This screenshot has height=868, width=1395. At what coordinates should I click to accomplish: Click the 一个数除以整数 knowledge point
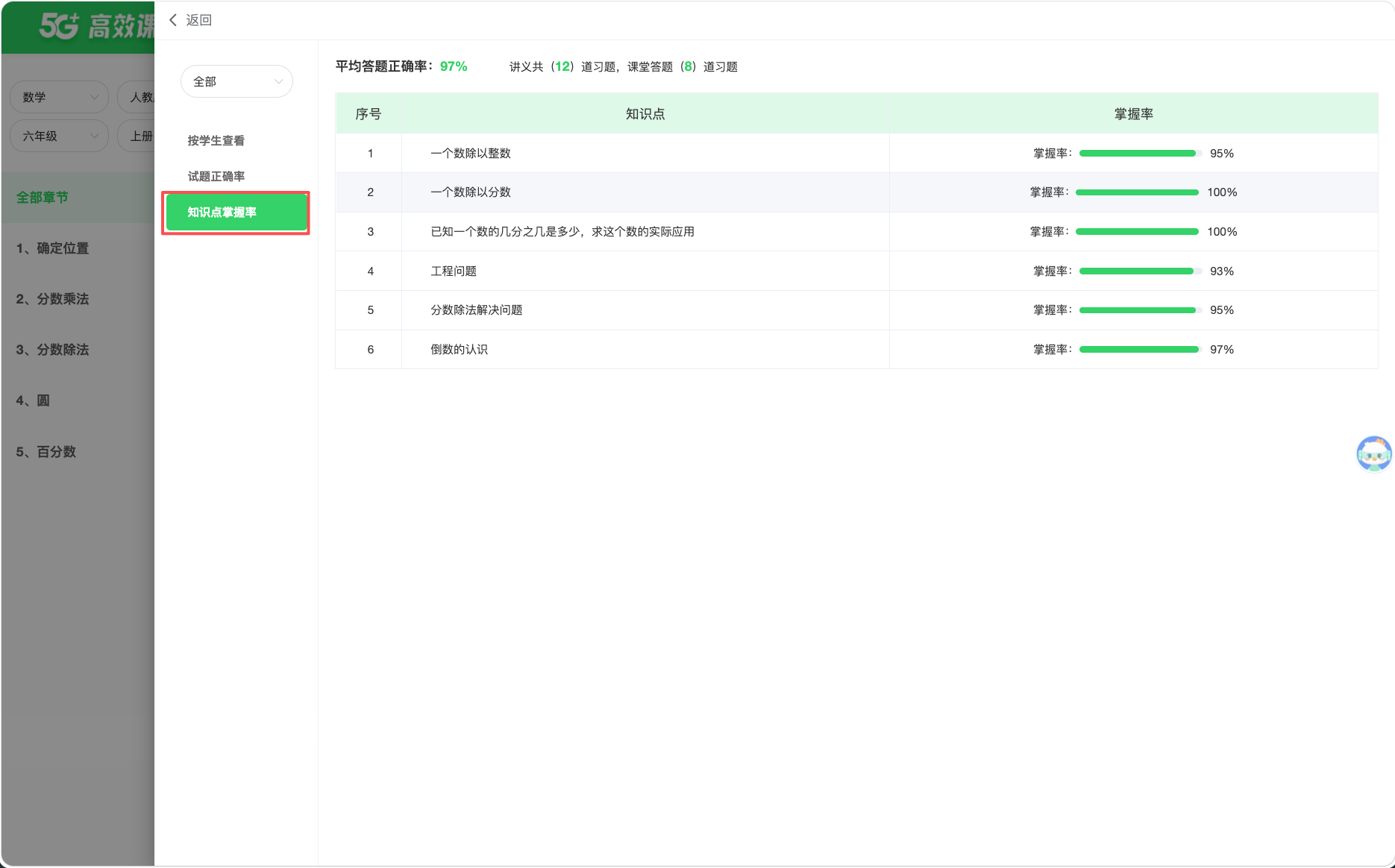471,153
